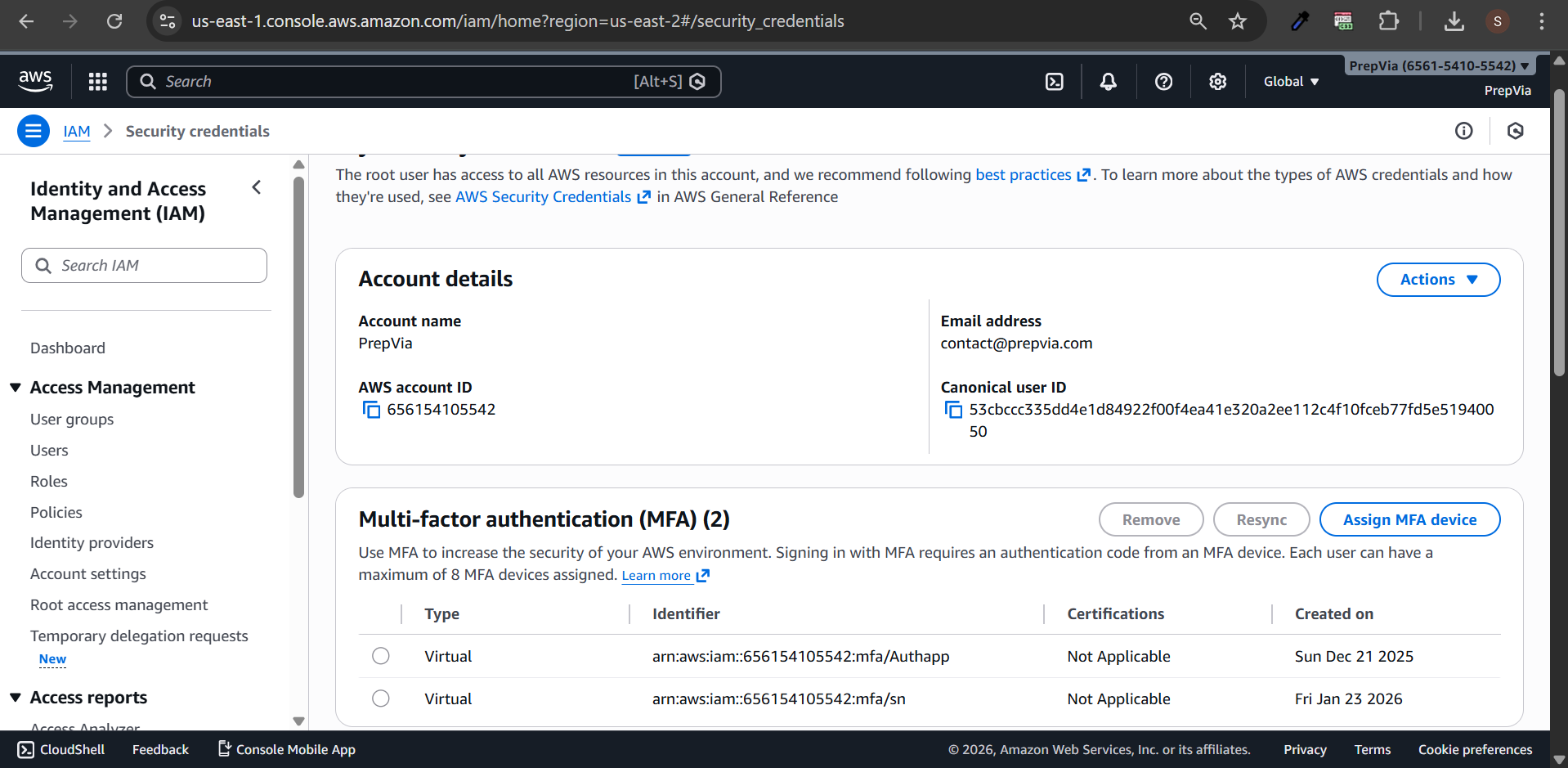
Task: Open the Chrome profile avatar S
Action: tap(1498, 21)
